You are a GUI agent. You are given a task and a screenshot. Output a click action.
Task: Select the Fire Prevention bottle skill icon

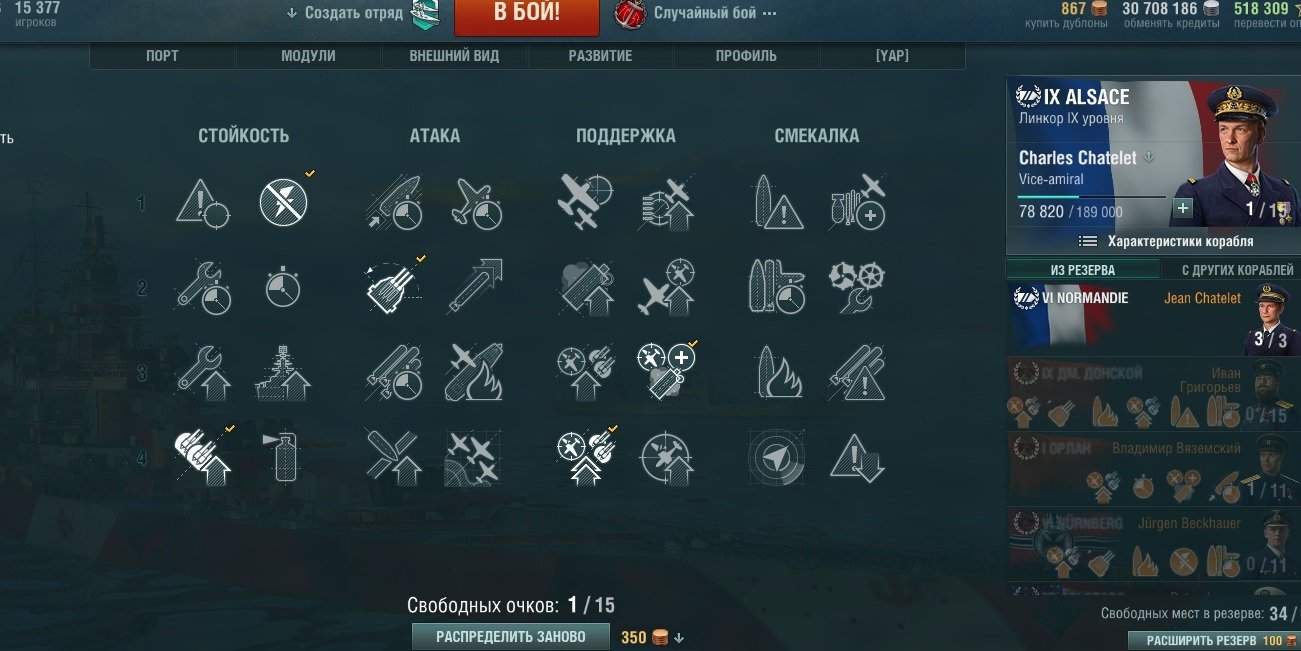tap(285, 458)
